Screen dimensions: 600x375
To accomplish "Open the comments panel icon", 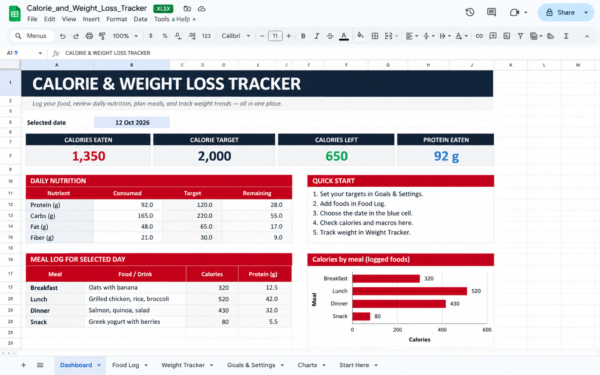I will pos(491,12).
